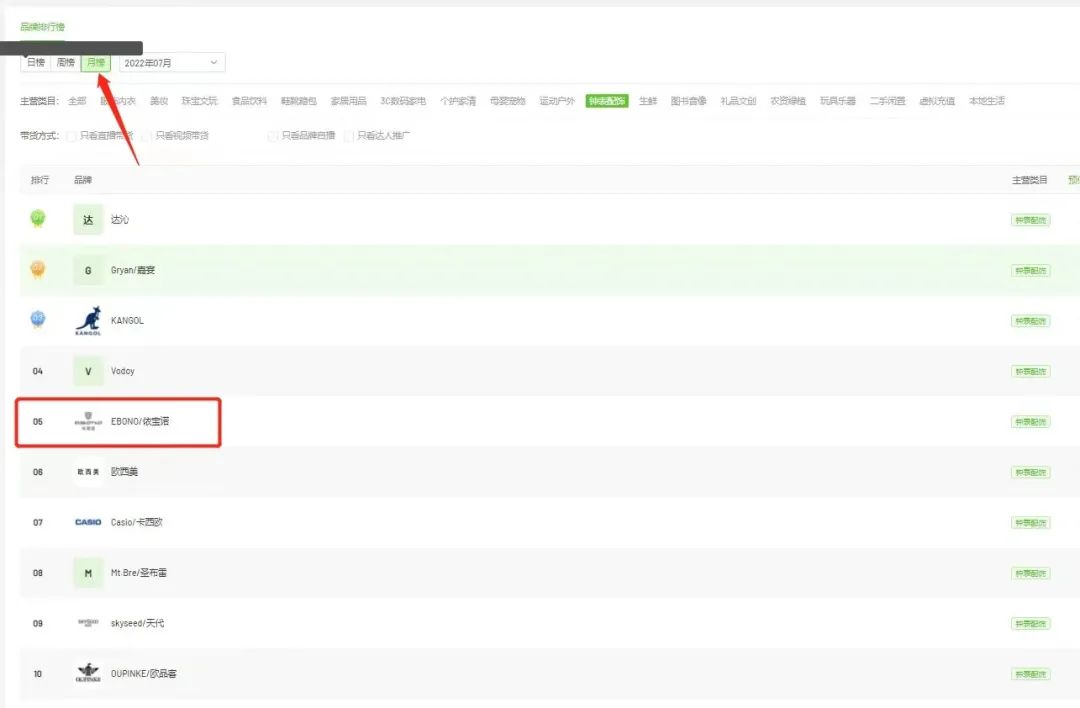The image size is (1080, 708).
Task: Click the brand name Casio/卡西欧
Action: pos(136,522)
